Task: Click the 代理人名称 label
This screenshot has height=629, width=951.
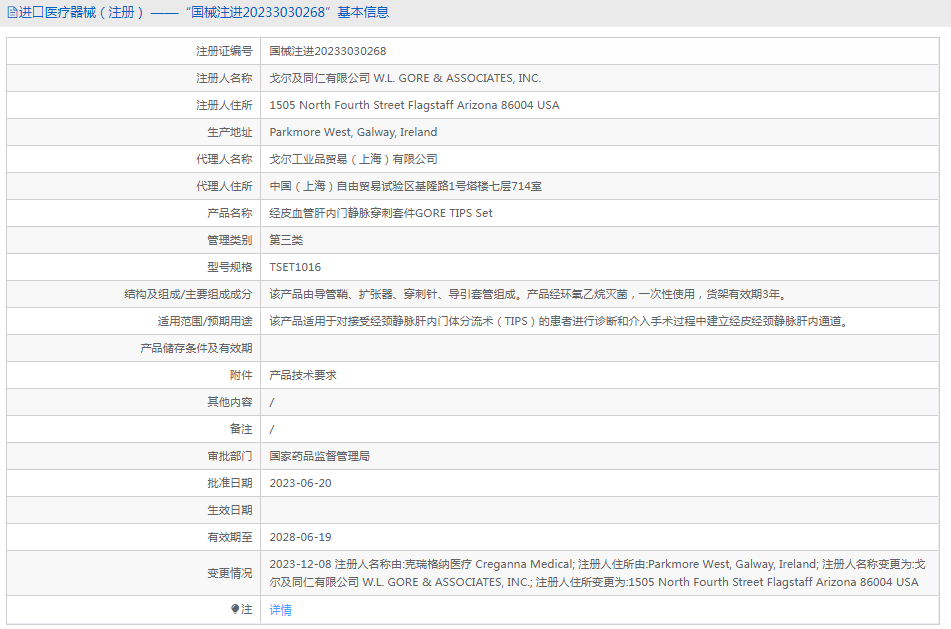Action: (224, 159)
